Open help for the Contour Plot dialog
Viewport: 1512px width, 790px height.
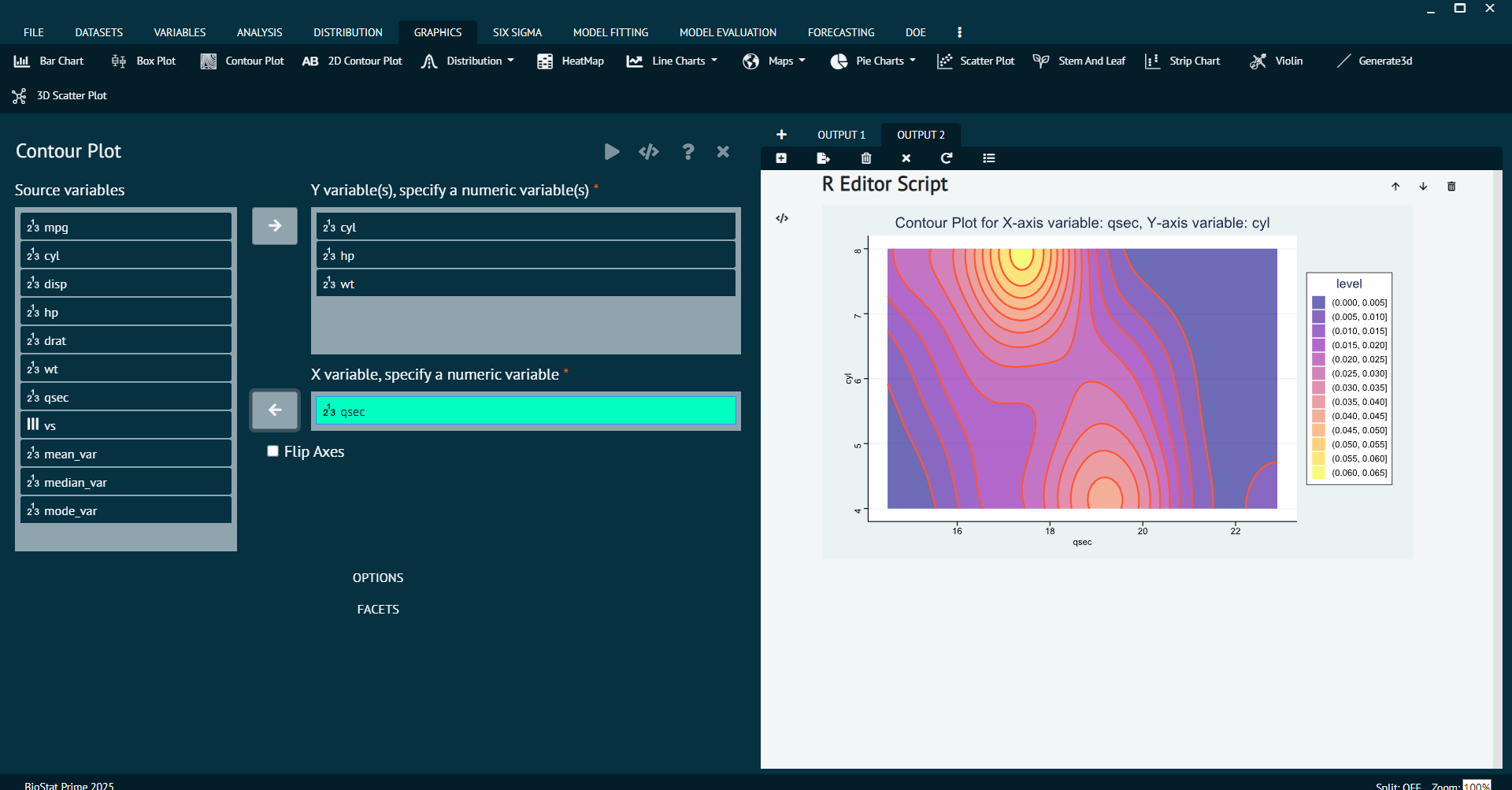688,151
